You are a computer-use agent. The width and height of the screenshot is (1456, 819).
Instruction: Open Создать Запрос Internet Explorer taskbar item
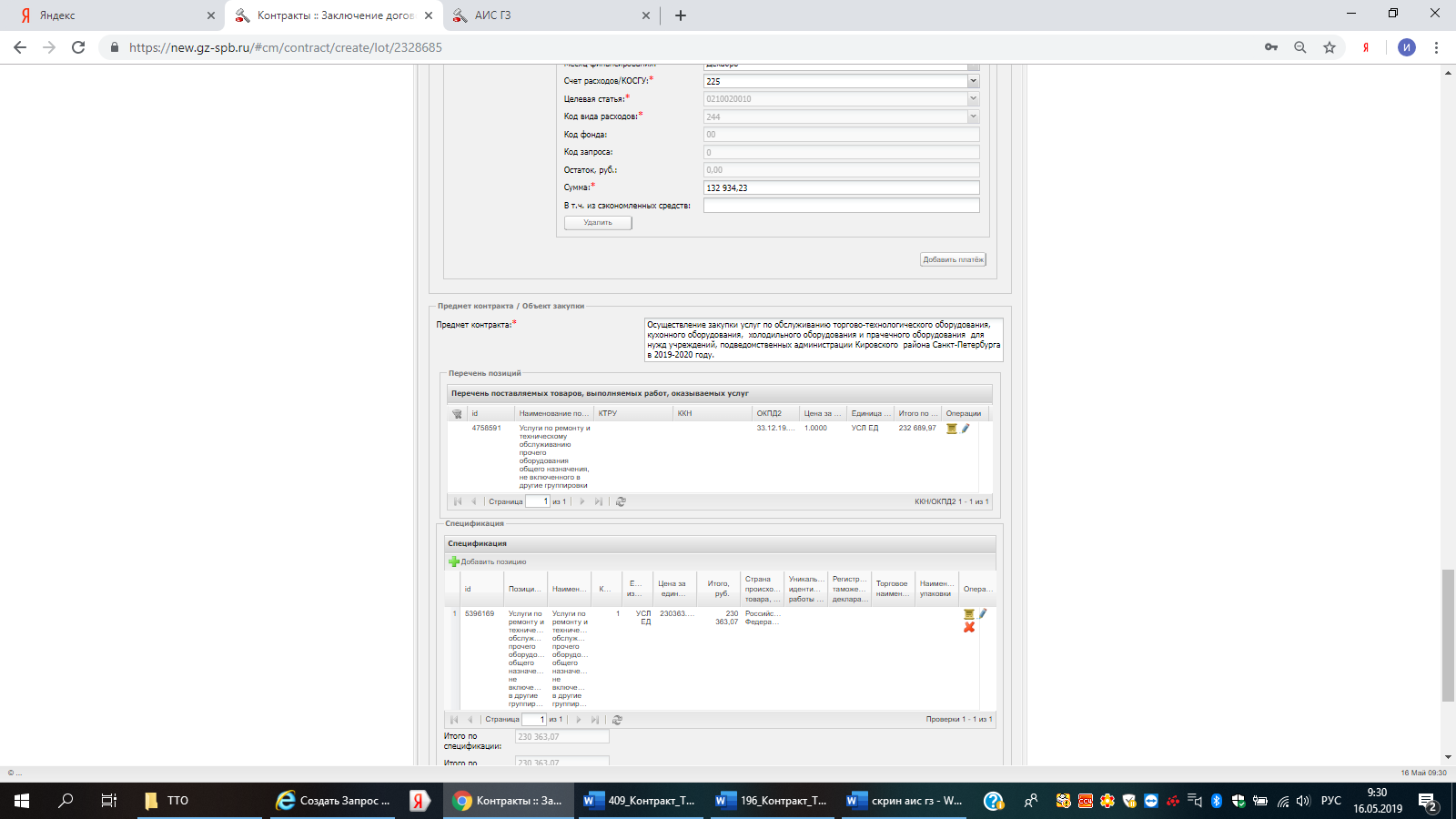point(334,801)
